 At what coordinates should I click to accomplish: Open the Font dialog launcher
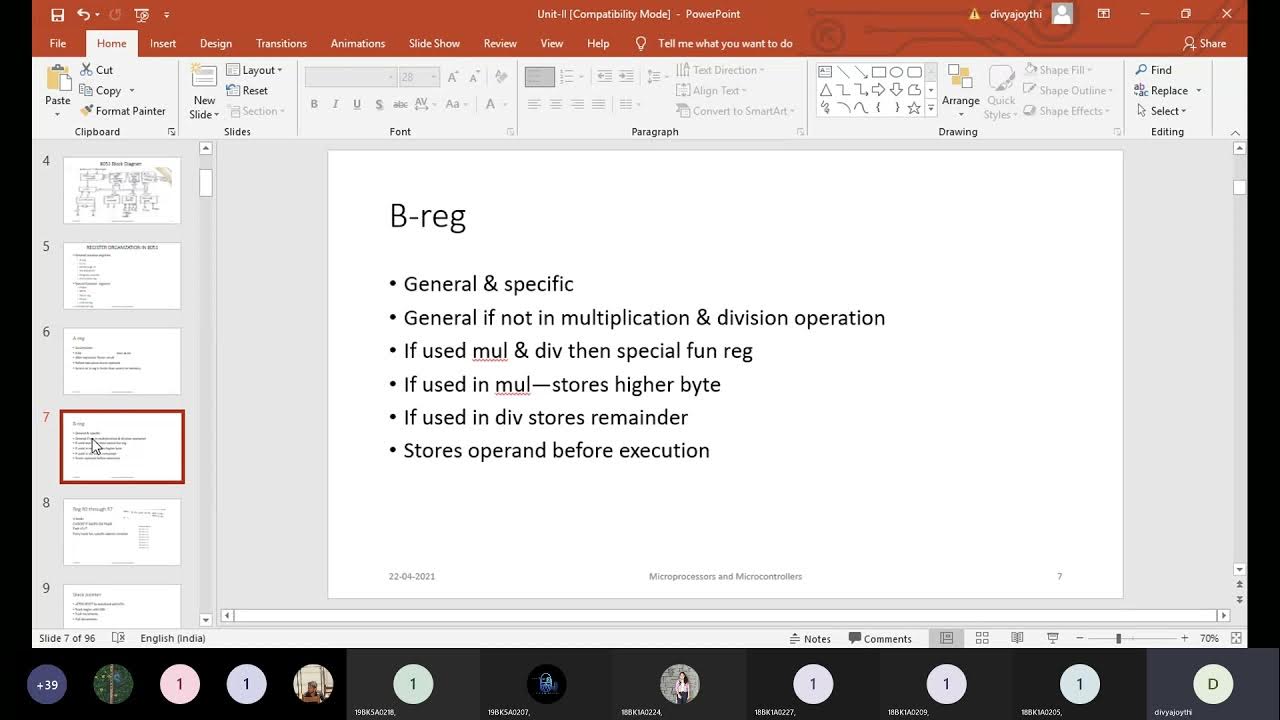click(511, 132)
